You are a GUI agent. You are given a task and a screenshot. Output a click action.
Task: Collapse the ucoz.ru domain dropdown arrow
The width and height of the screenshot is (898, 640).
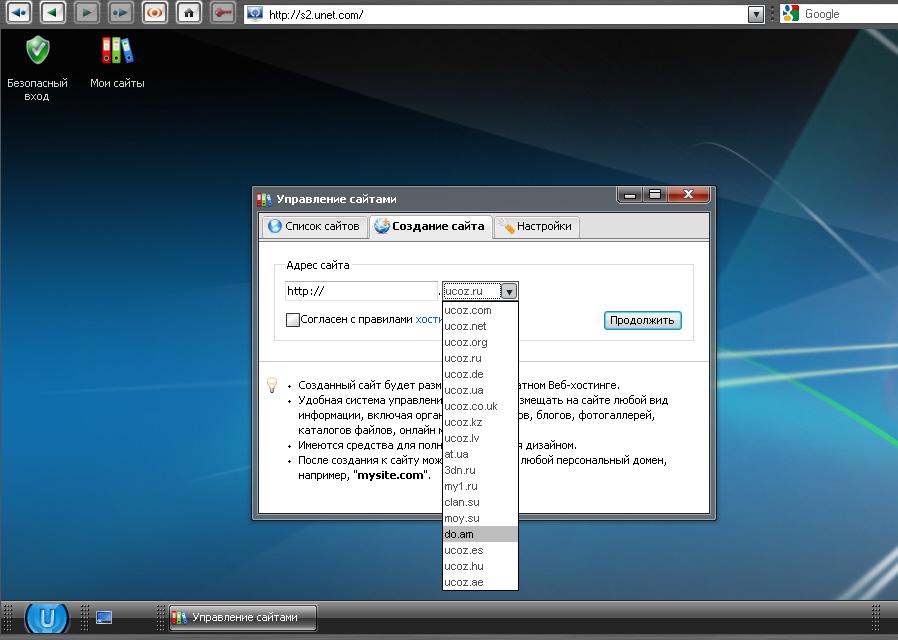coord(509,291)
